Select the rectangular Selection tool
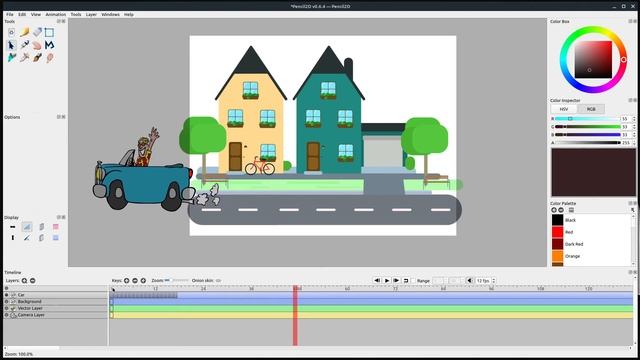Image resolution: width=640 pixels, height=360 pixels. click(x=49, y=32)
